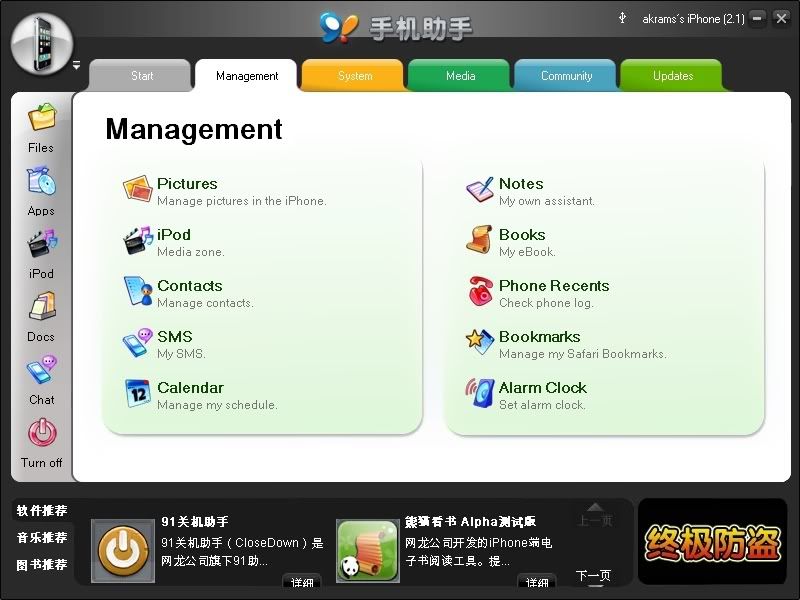Open Docs in the sidebar

[x=41, y=317]
